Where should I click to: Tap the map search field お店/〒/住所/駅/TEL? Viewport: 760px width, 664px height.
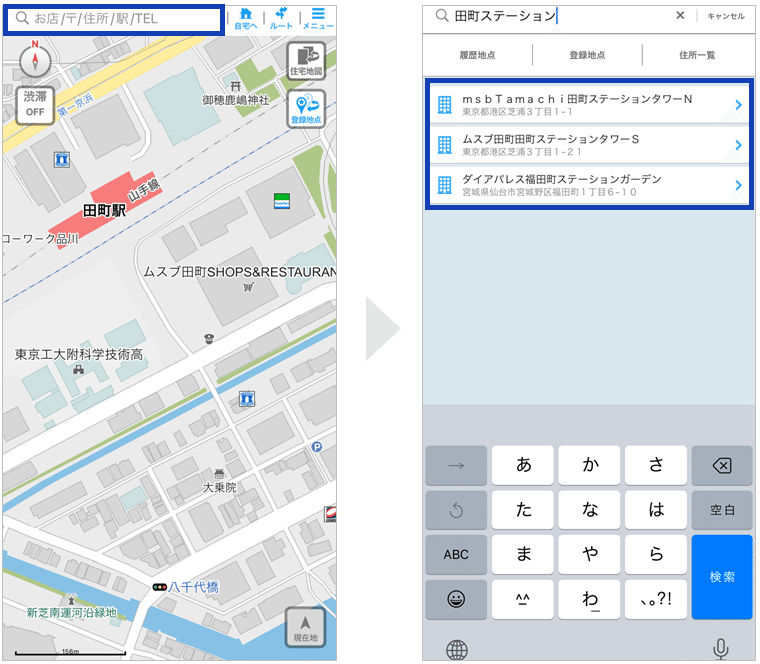[114, 19]
